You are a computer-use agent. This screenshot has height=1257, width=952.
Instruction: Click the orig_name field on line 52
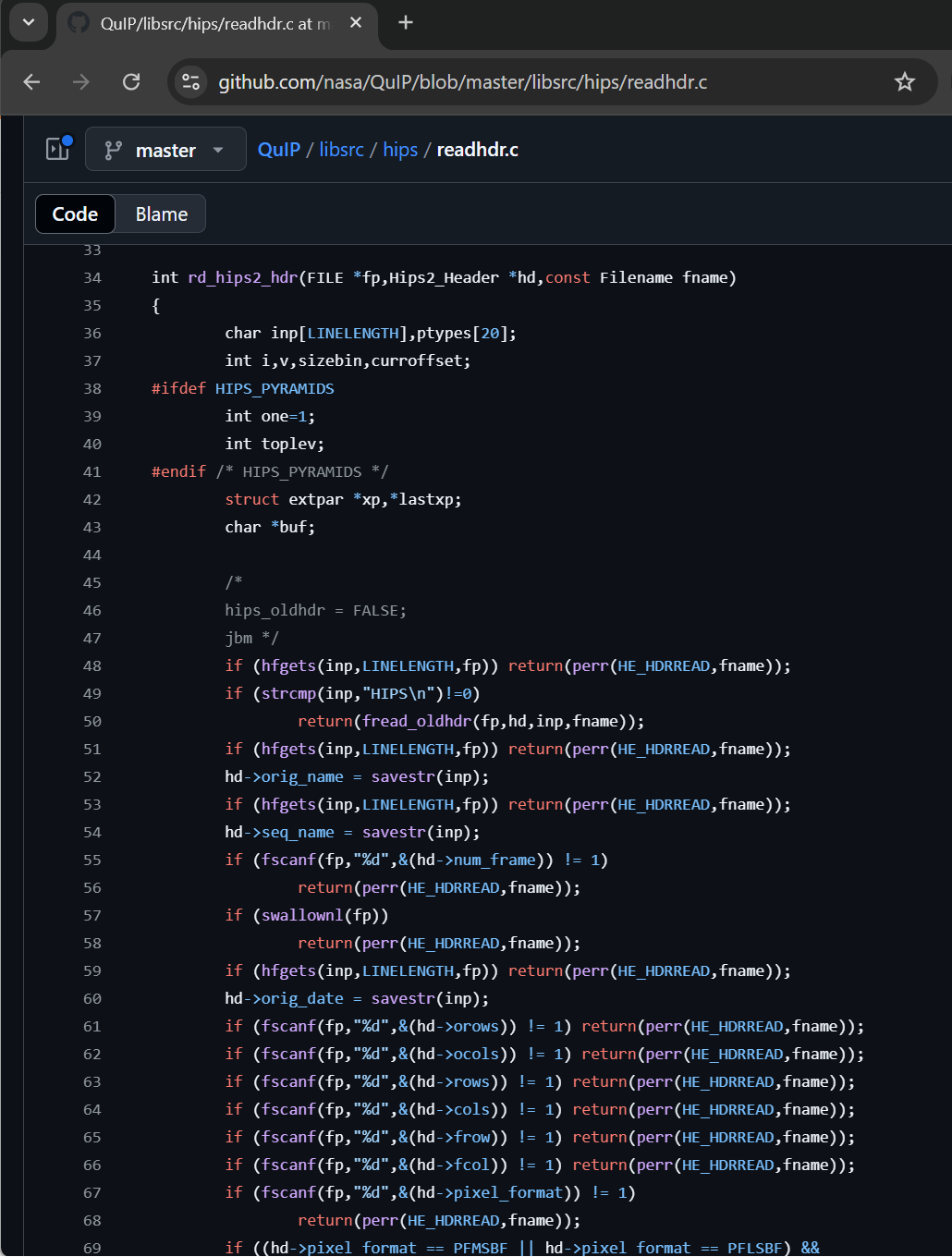pyautogui.click(x=302, y=776)
